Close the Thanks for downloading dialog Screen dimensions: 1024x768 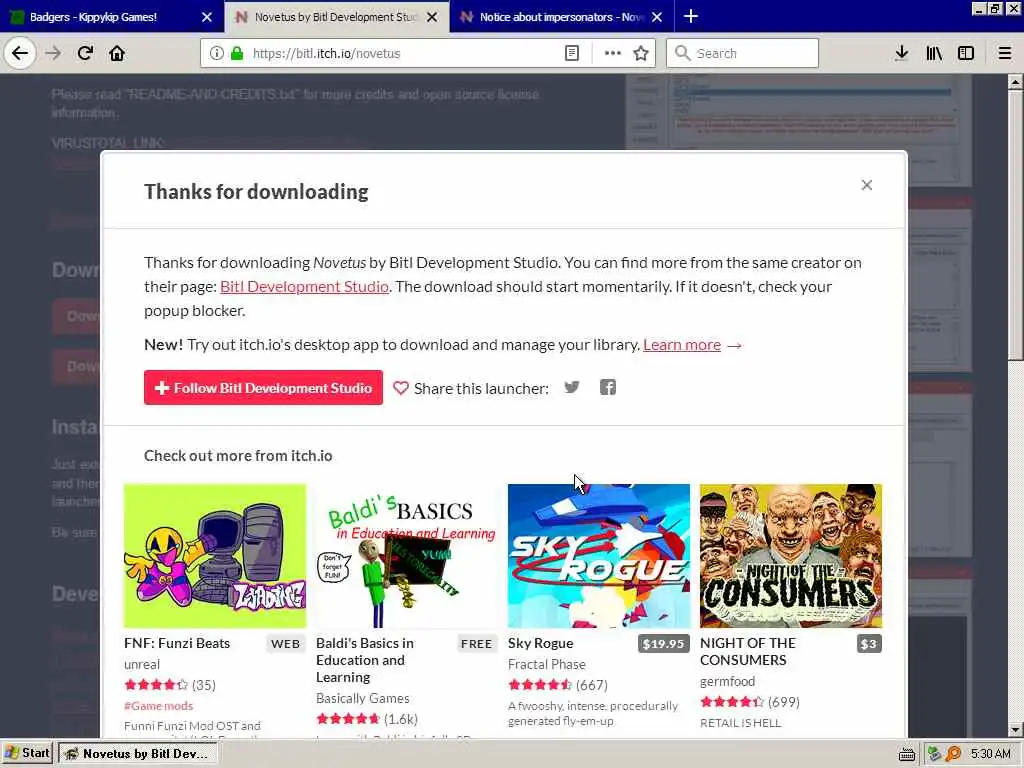pos(867,185)
